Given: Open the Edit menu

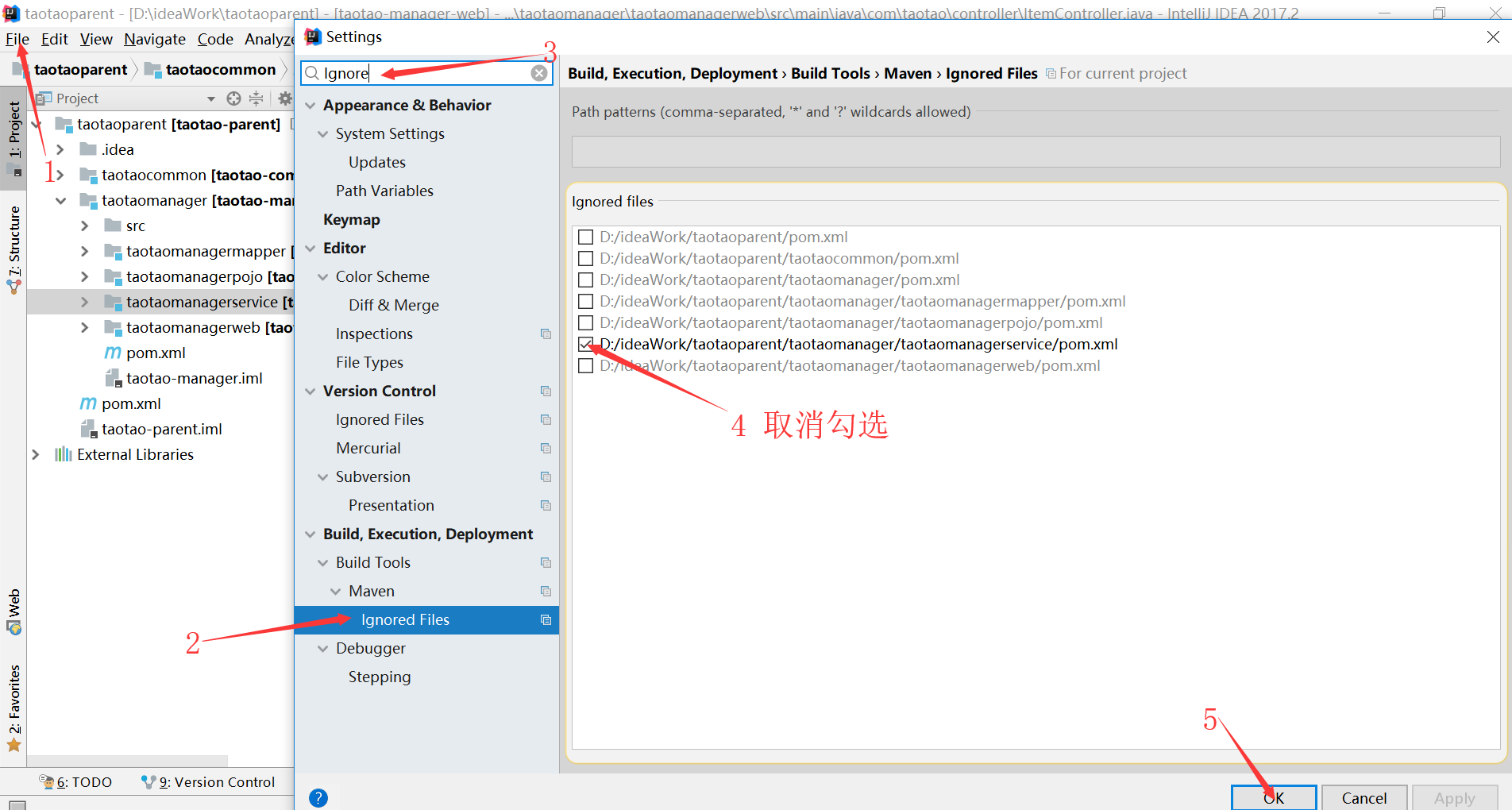Looking at the screenshot, I should pyautogui.click(x=55, y=39).
